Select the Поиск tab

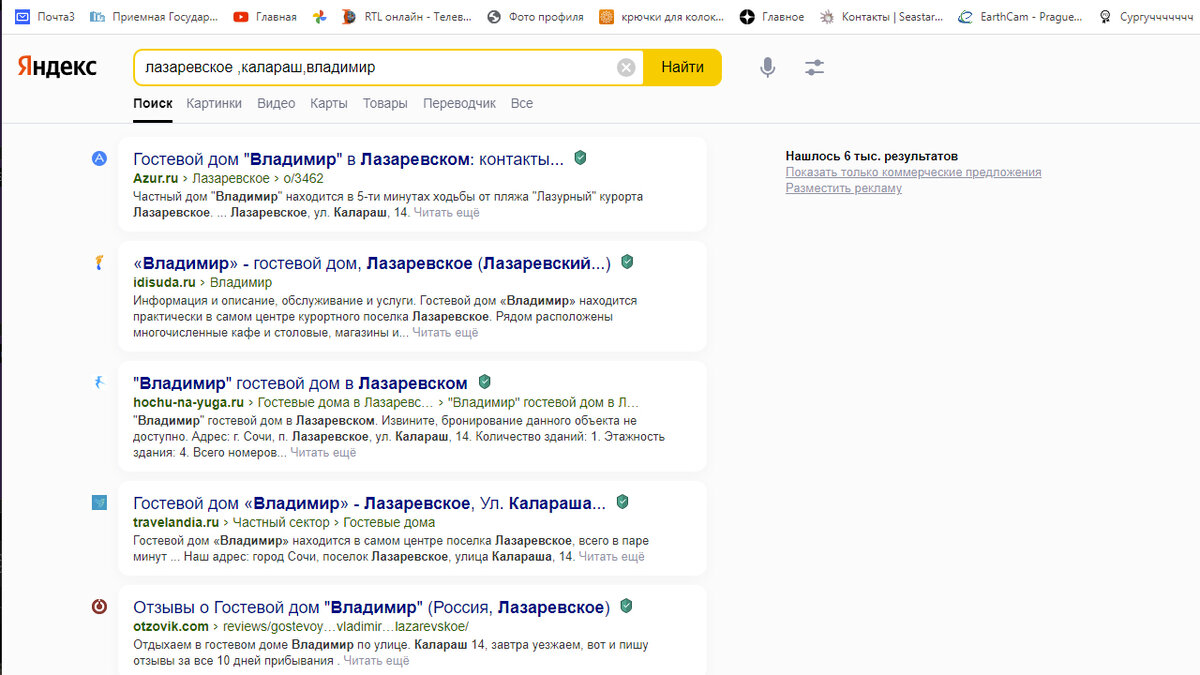(153, 103)
